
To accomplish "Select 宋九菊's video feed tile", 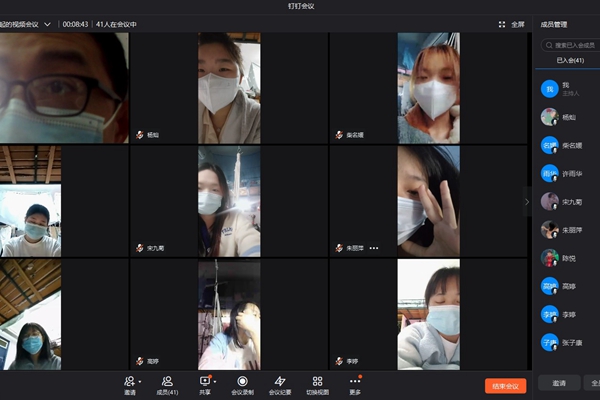I will click(229, 201).
